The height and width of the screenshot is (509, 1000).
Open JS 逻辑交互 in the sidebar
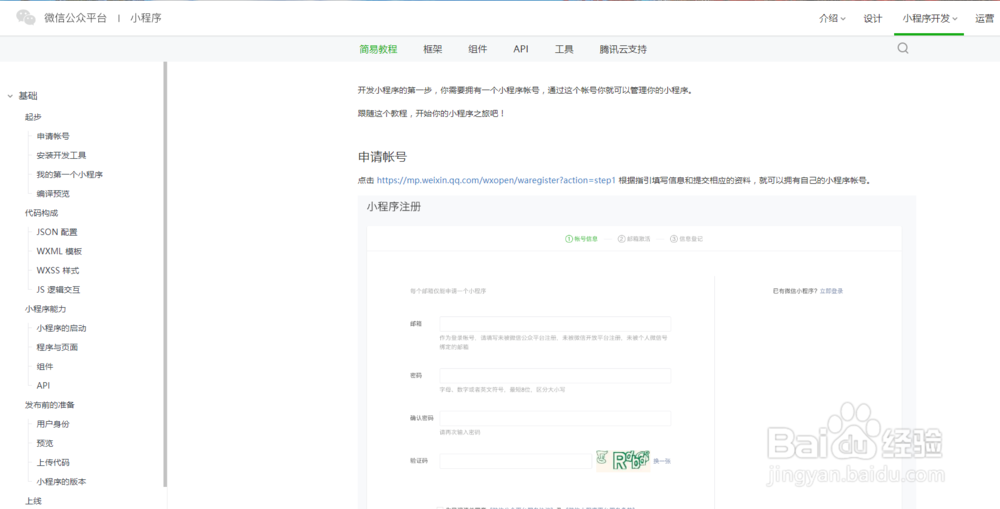click(59, 290)
